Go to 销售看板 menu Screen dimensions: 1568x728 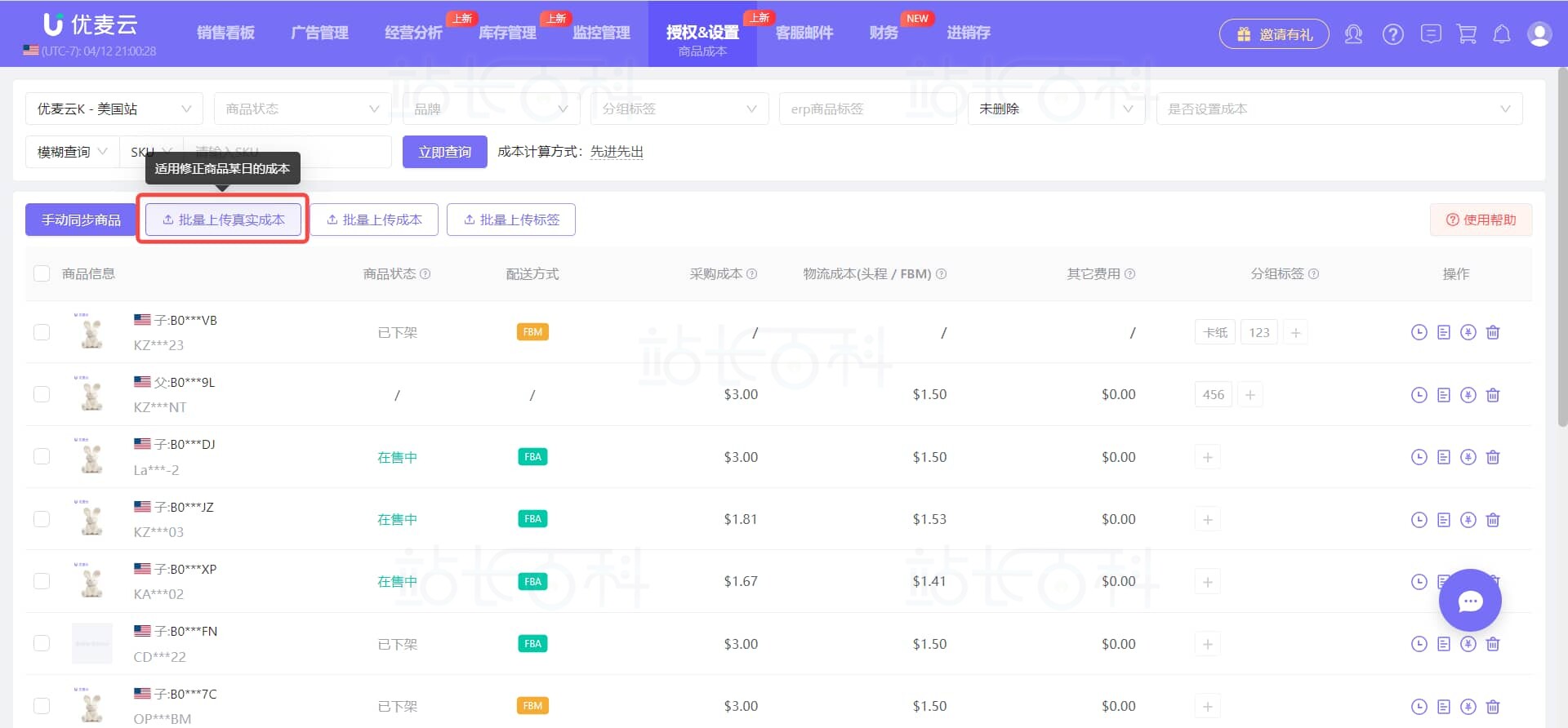(225, 33)
